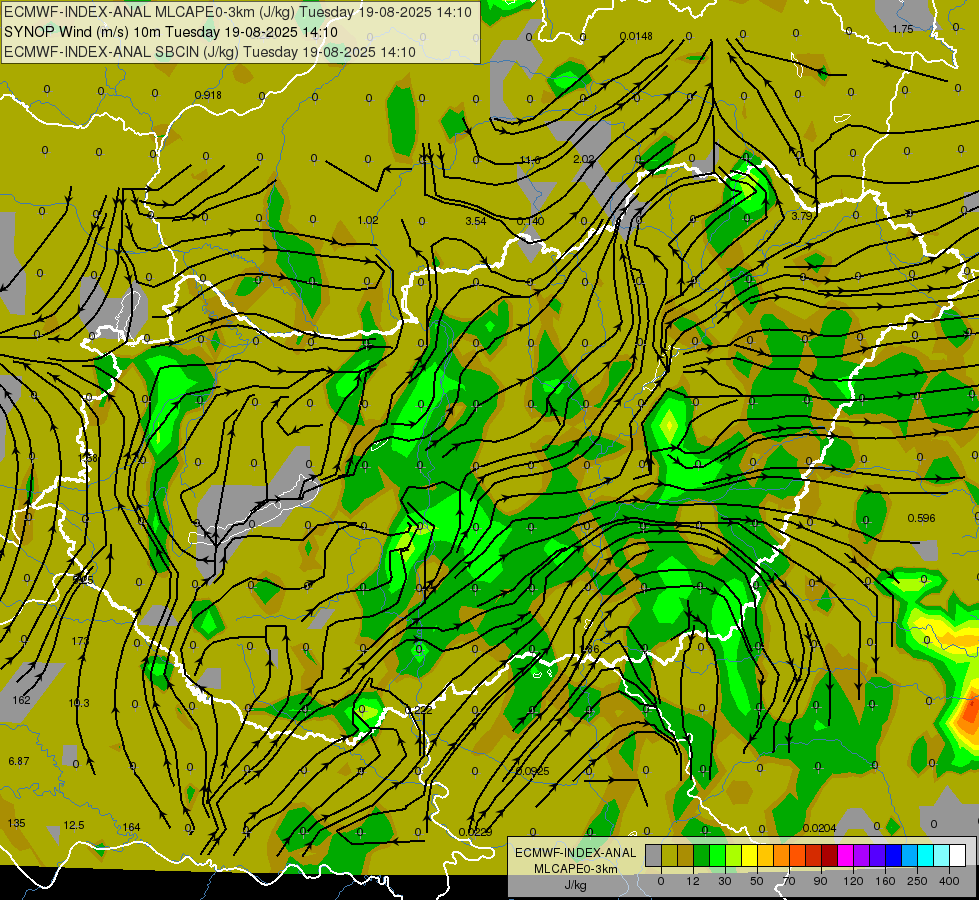This screenshot has width=979, height=900.
Task: Click the legend tick label 250
Action: [917, 881]
